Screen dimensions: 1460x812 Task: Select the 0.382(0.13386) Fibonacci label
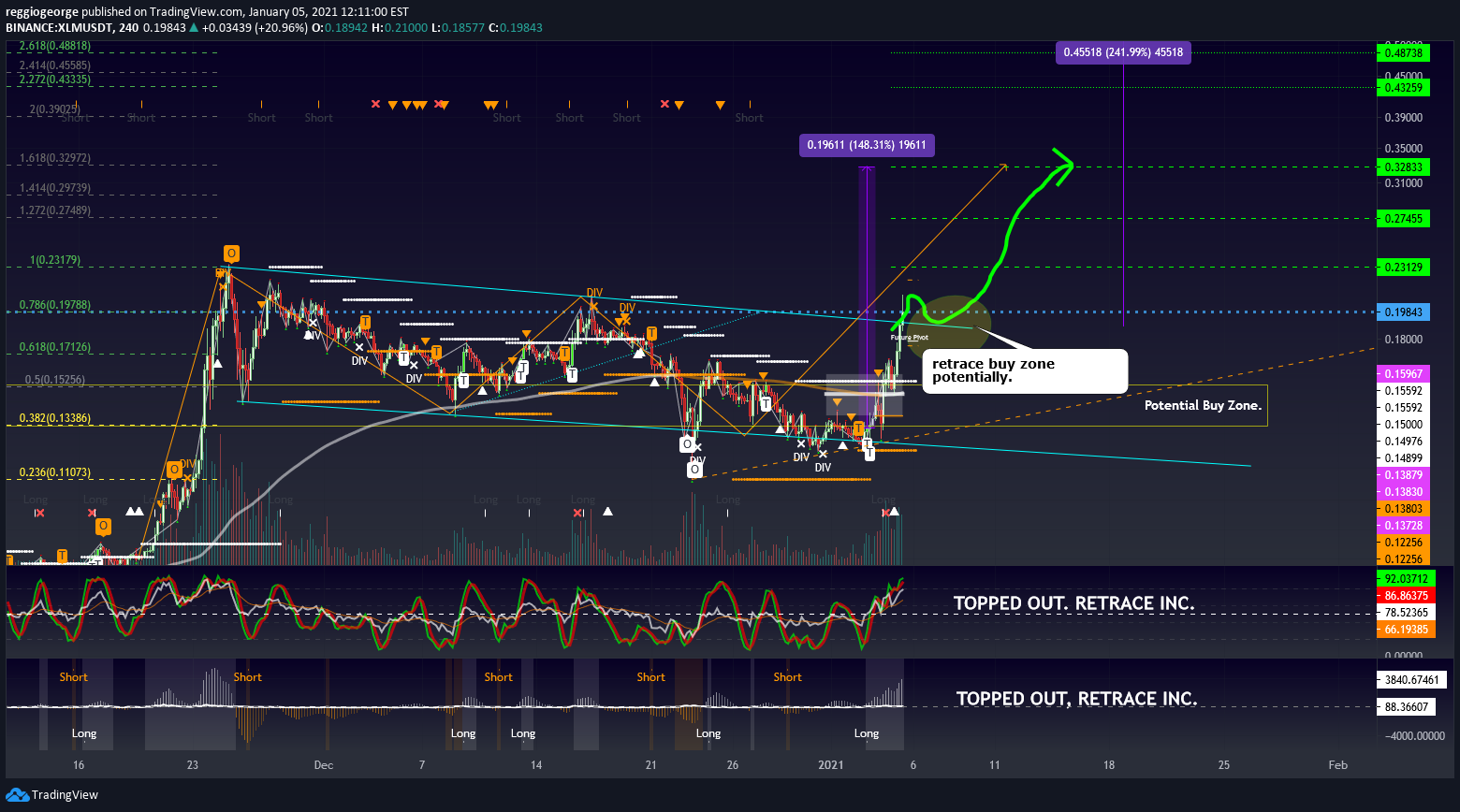[x=55, y=418]
